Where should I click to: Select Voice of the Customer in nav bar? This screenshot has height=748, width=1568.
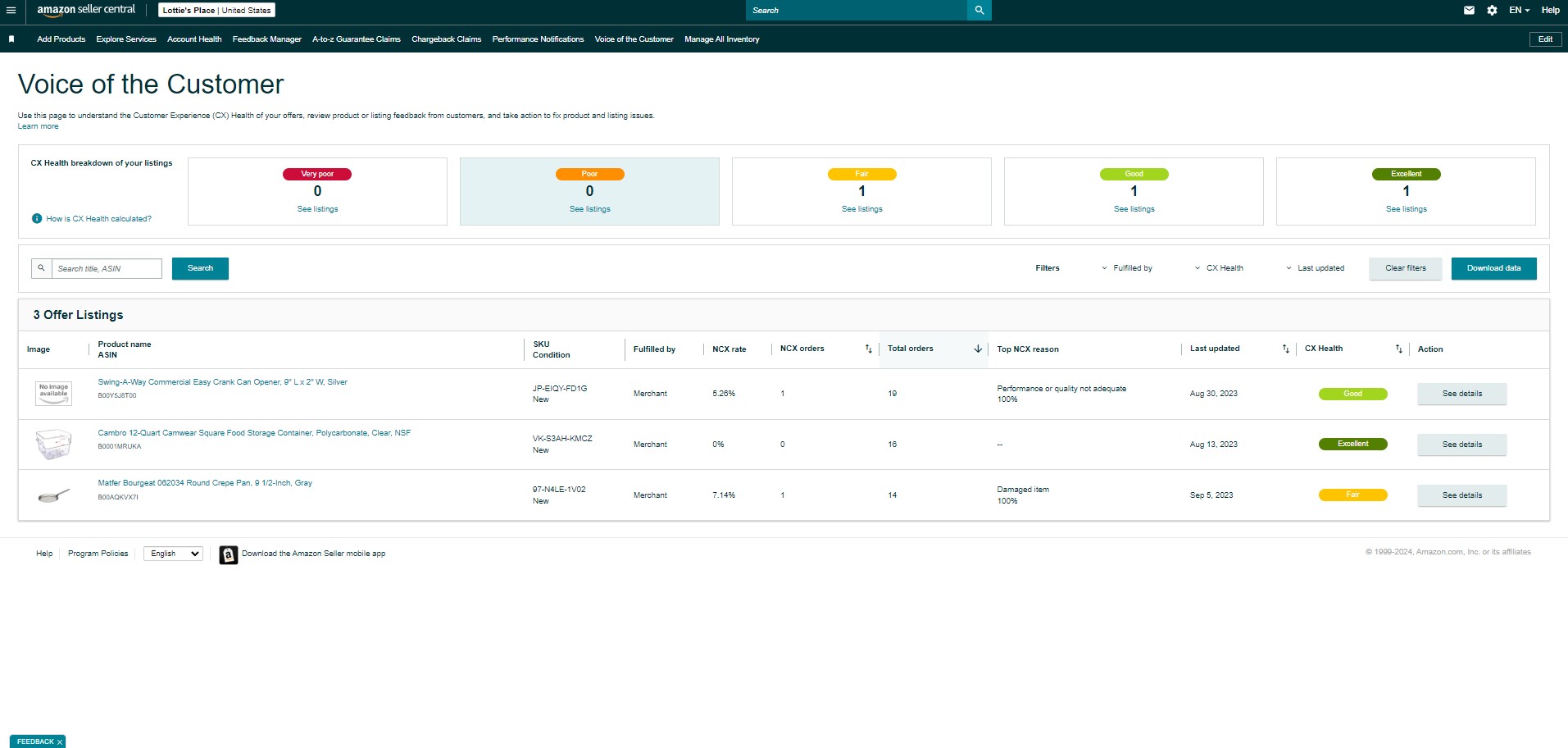[x=634, y=39]
